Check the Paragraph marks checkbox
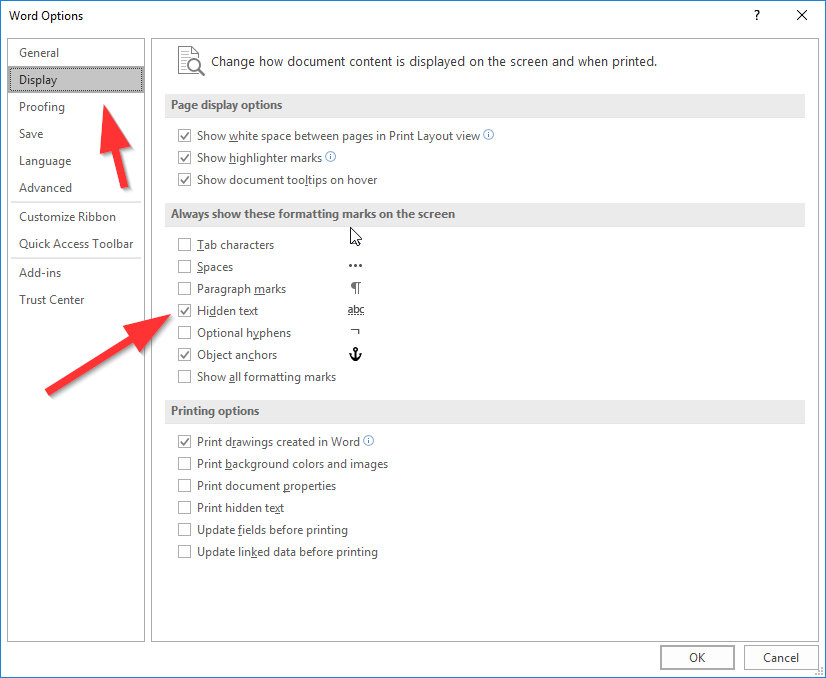 coord(184,289)
